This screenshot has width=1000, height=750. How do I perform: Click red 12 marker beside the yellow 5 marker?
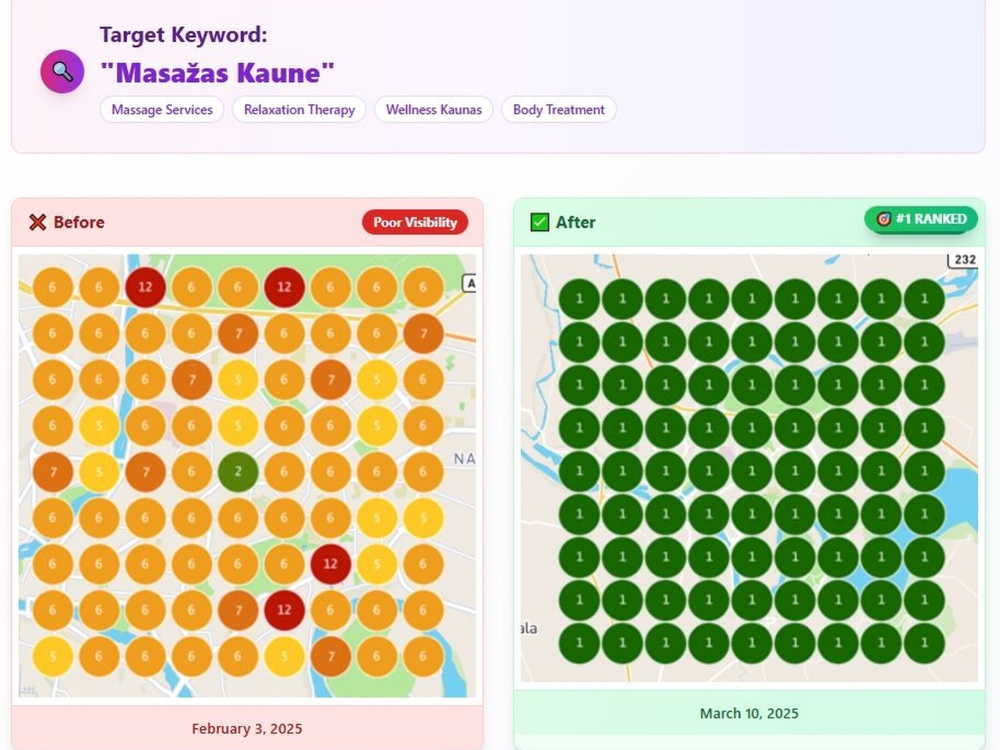pos(330,564)
